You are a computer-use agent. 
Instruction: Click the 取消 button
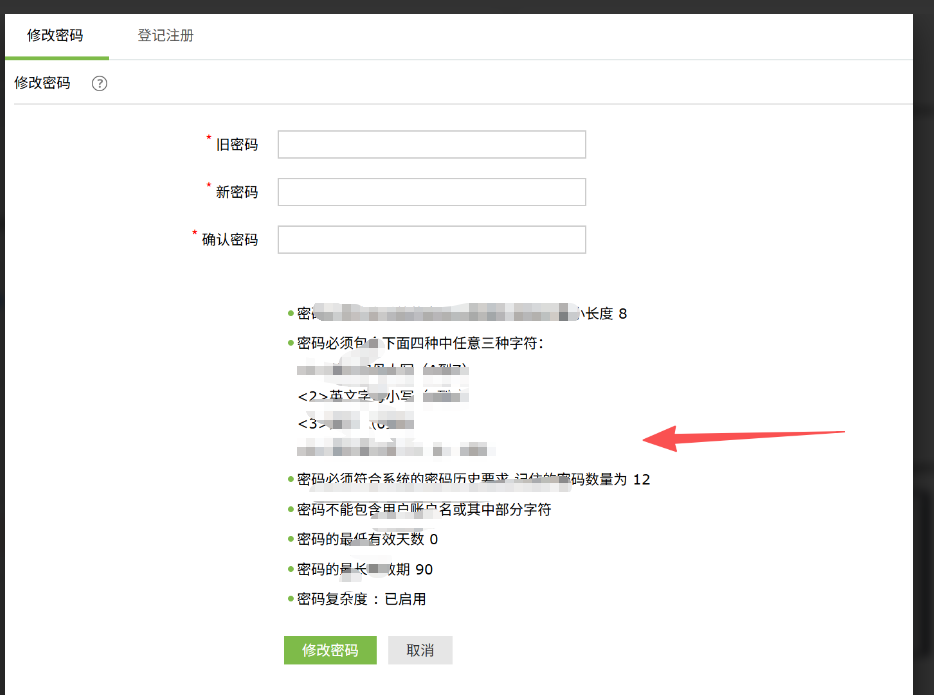click(420, 650)
